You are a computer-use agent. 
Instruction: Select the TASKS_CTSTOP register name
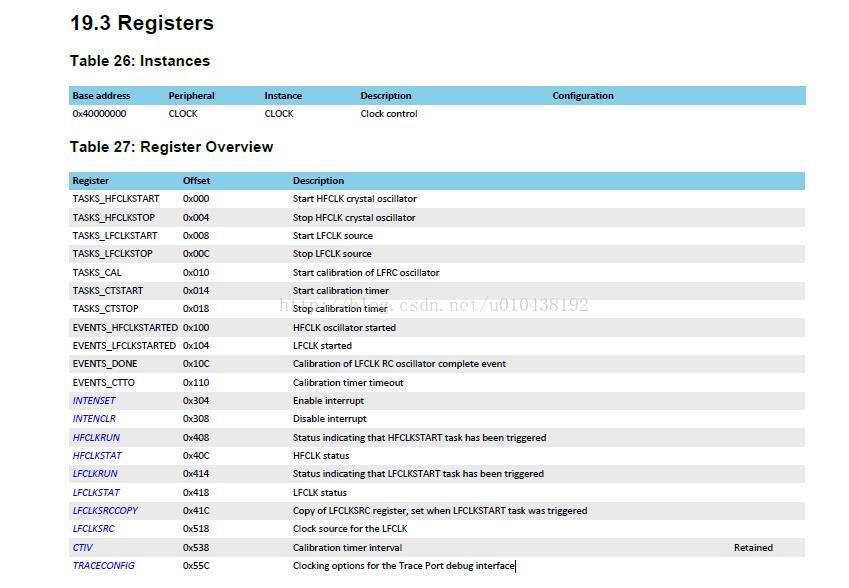pyautogui.click(x=106, y=309)
